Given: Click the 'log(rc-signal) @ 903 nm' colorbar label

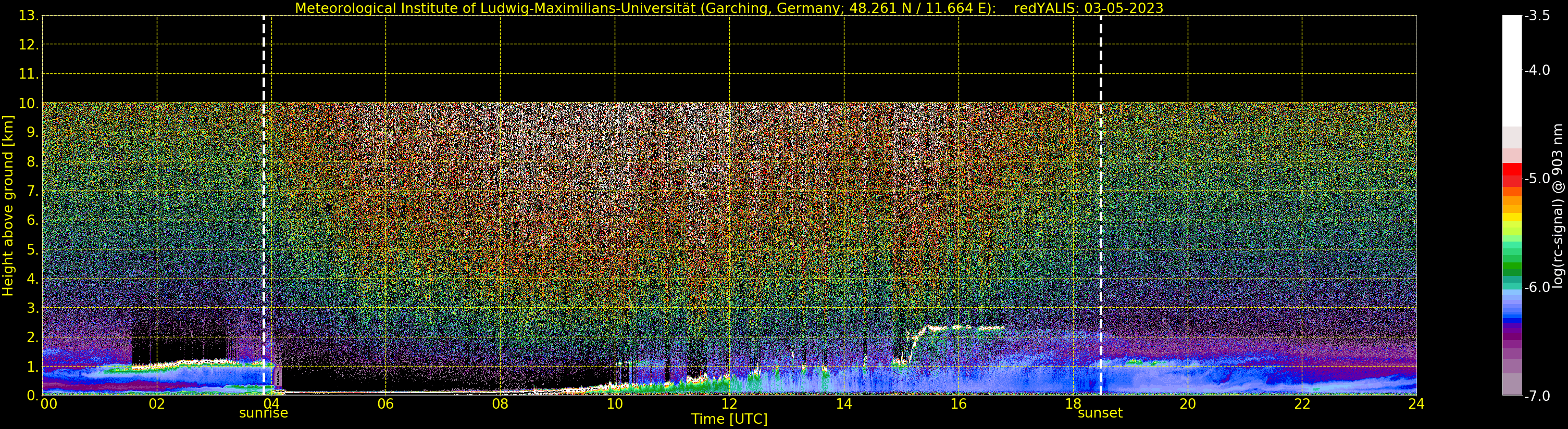Looking at the screenshot, I should (x=1558, y=206).
